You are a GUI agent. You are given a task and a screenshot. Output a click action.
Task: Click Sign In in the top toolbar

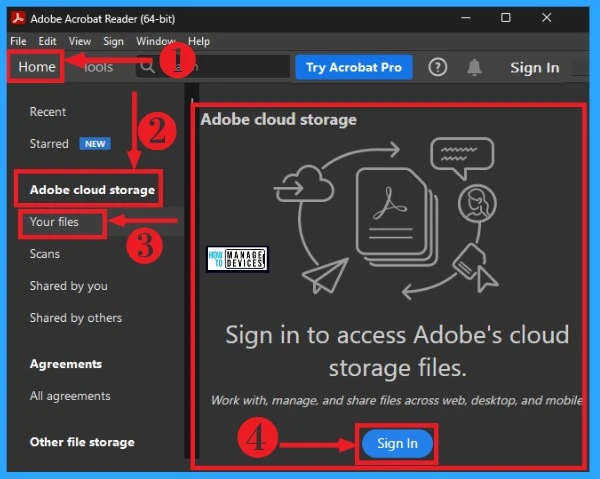(535, 68)
